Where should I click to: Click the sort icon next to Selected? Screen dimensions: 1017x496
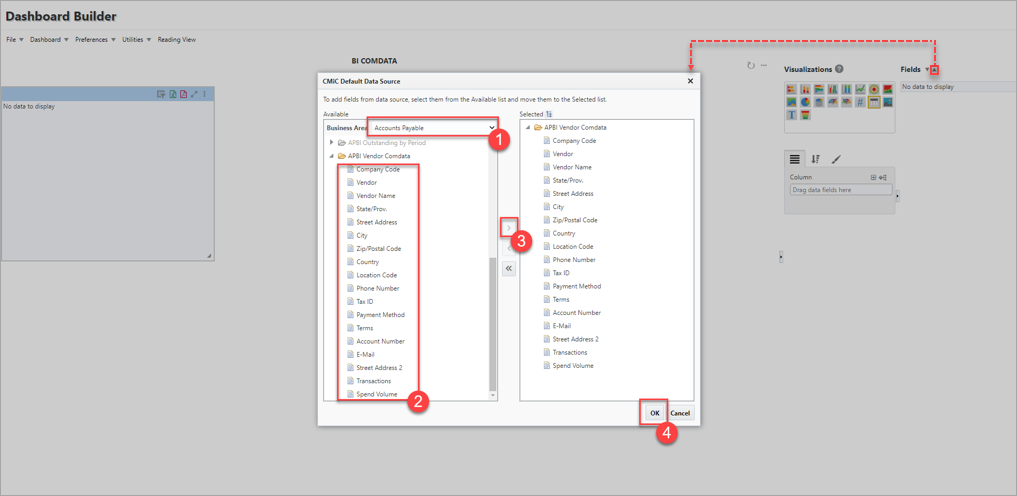click(x=549, y=114)
